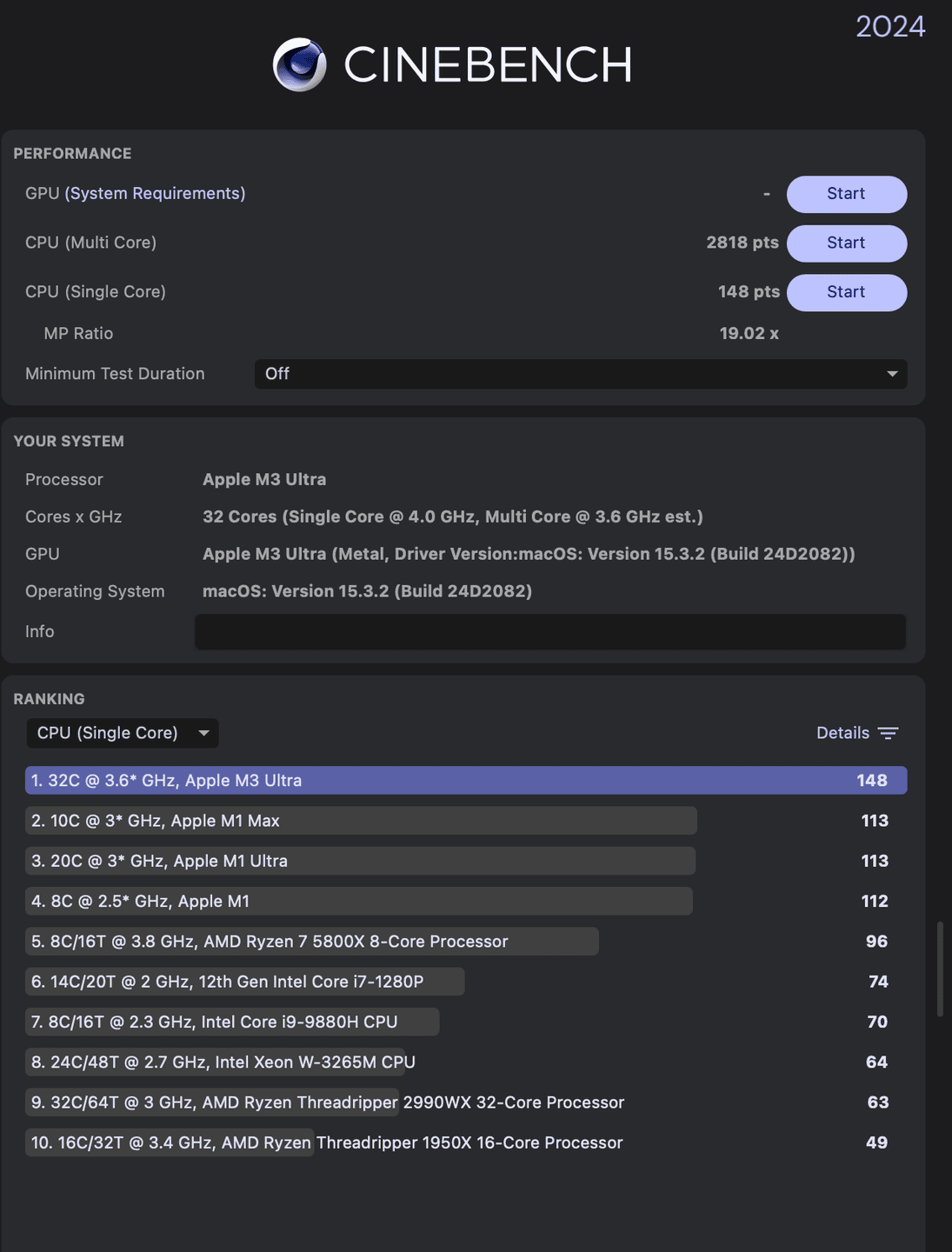Select the Intel Core i9-9880H row
The width and height of the screenshot is (952, 1252).
click(466, 1022)
